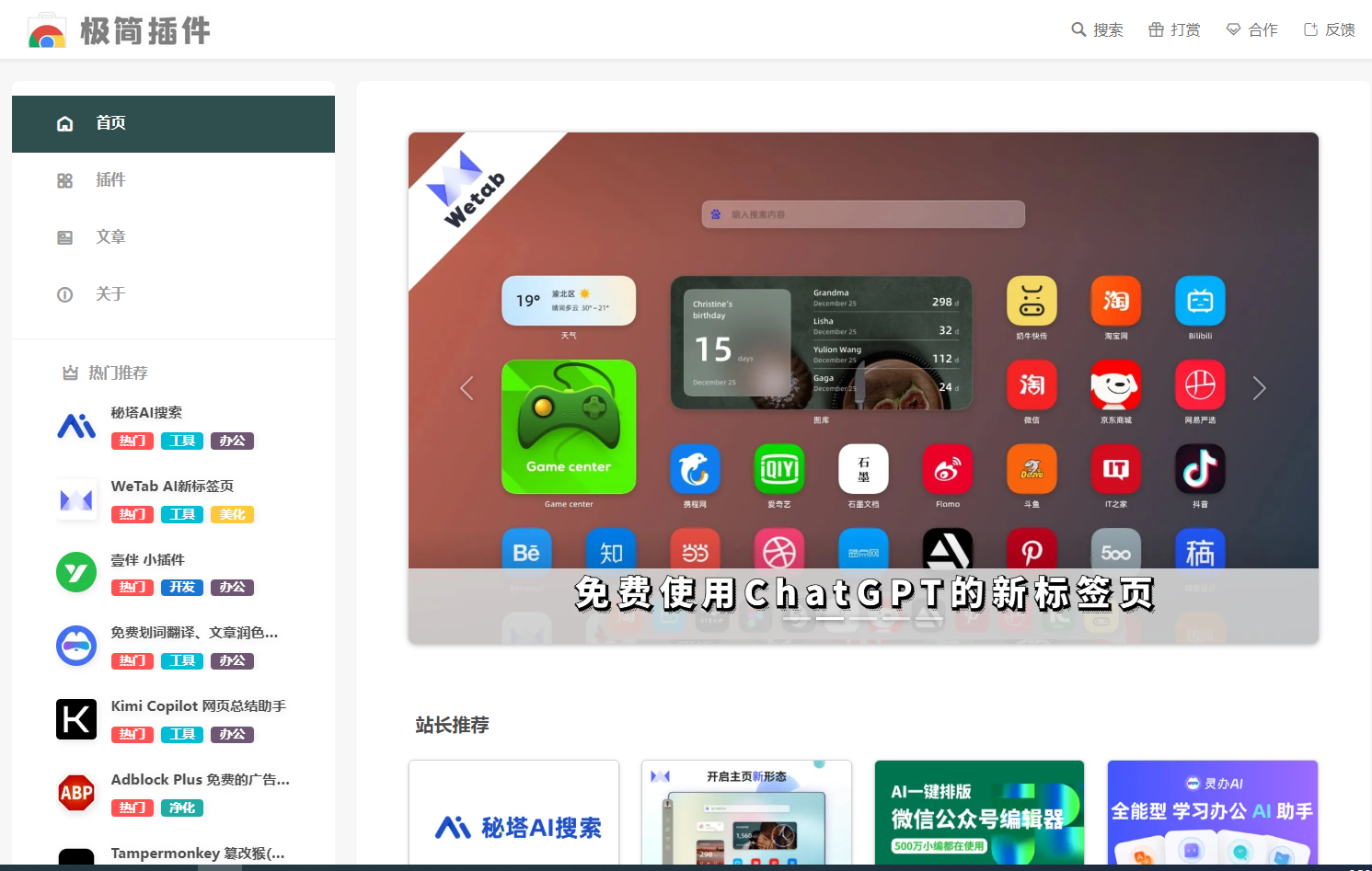Click the 极简插件 site logo

[x=119, y=30]
